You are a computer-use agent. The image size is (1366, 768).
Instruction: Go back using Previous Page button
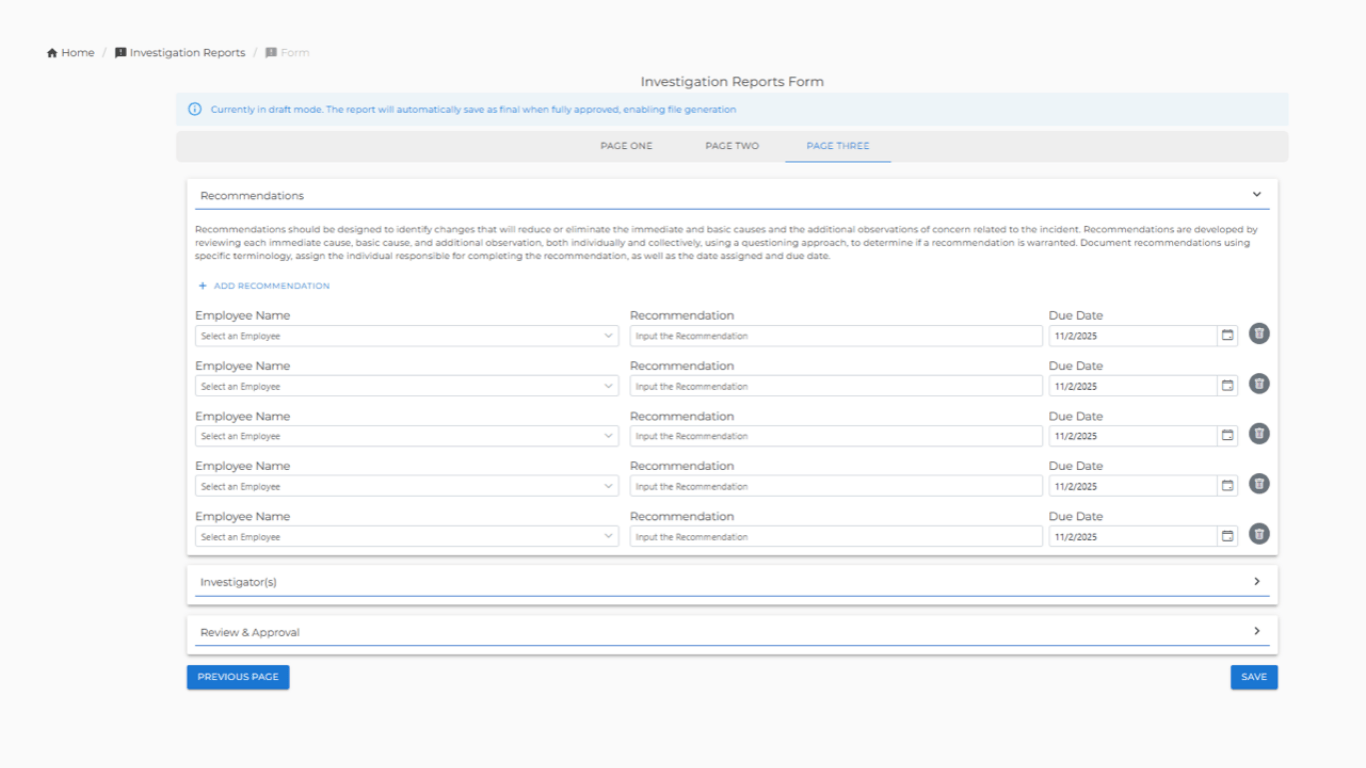[x=238, y=677]
